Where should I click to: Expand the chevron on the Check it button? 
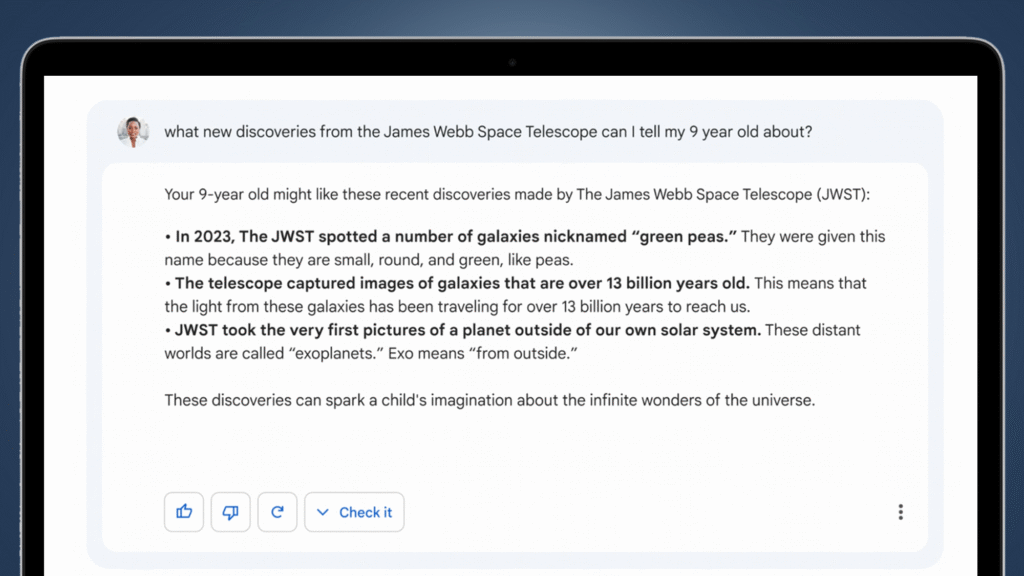(x=322, y=512)
